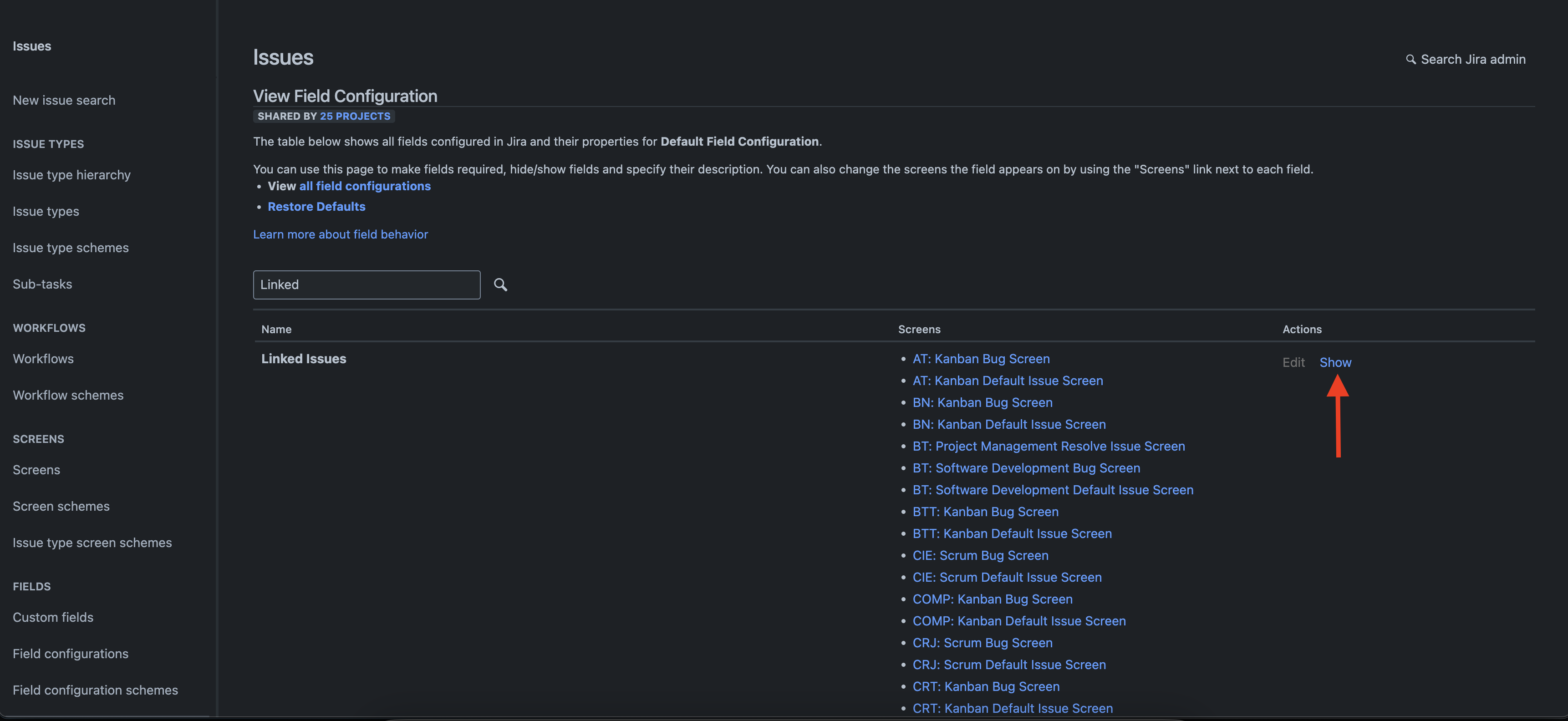Screen dimensions: 1568x721
Task: Open AT: Kanban Bug Screen link
Action: [x=981, y=359]
